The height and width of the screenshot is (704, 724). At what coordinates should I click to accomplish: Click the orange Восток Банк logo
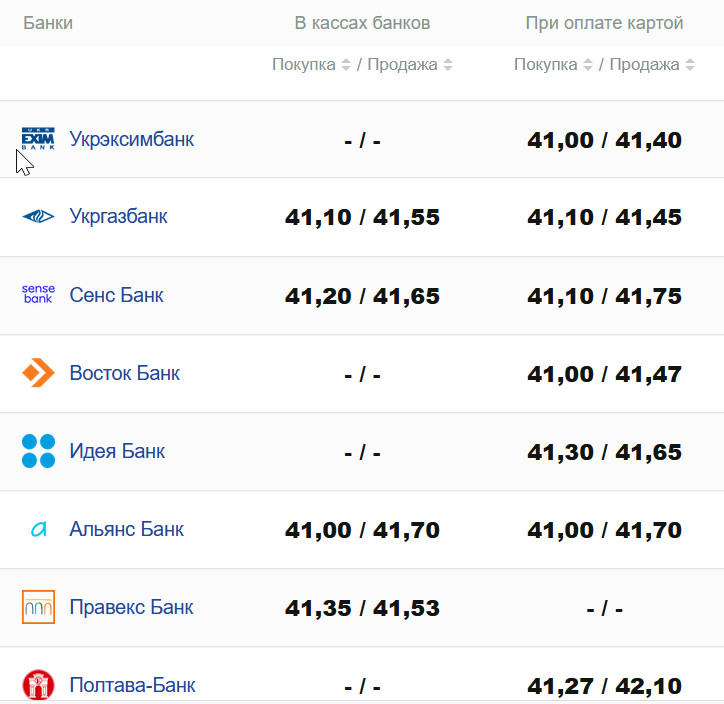[x=38, y=373]
